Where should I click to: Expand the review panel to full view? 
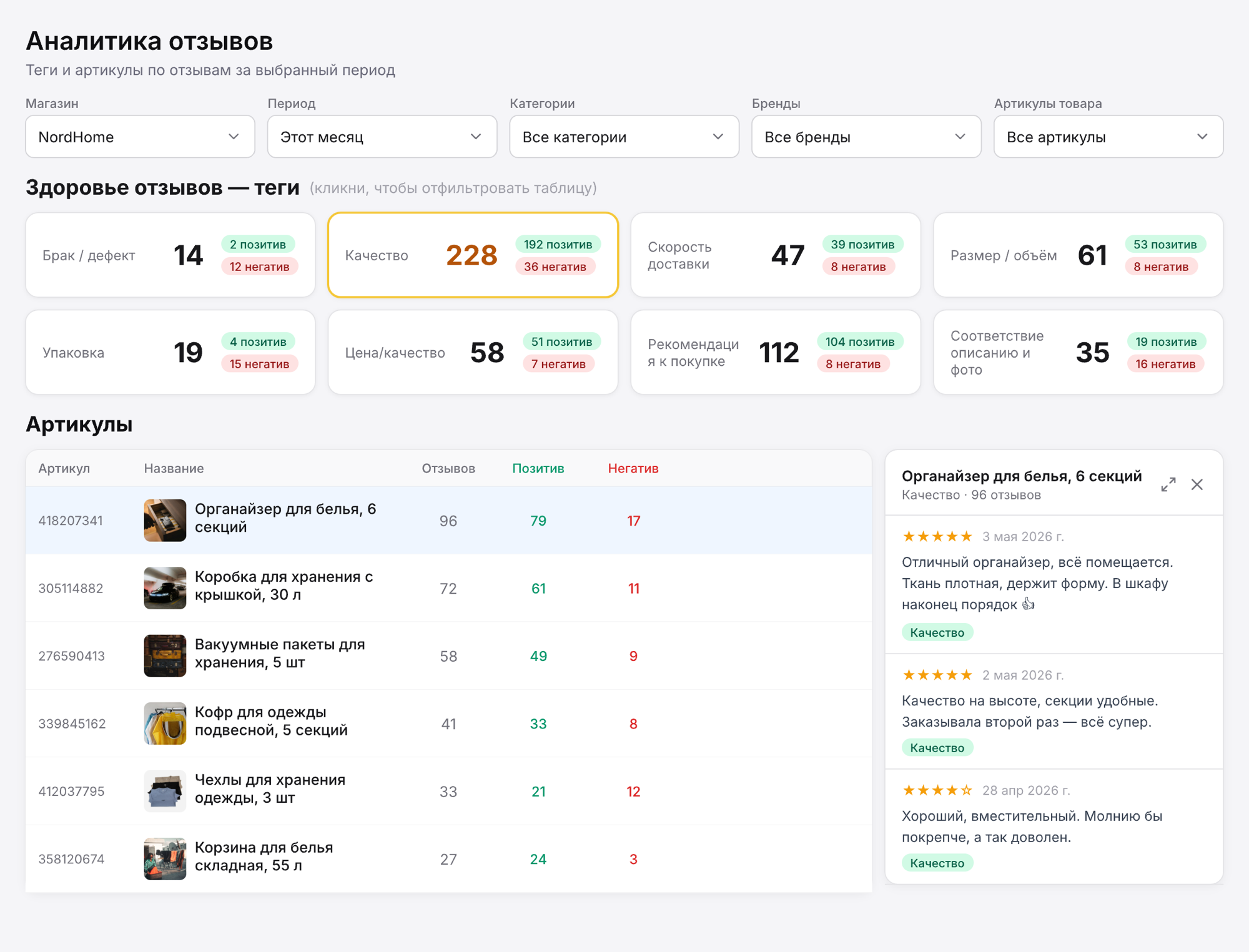tap(1168, 484)
